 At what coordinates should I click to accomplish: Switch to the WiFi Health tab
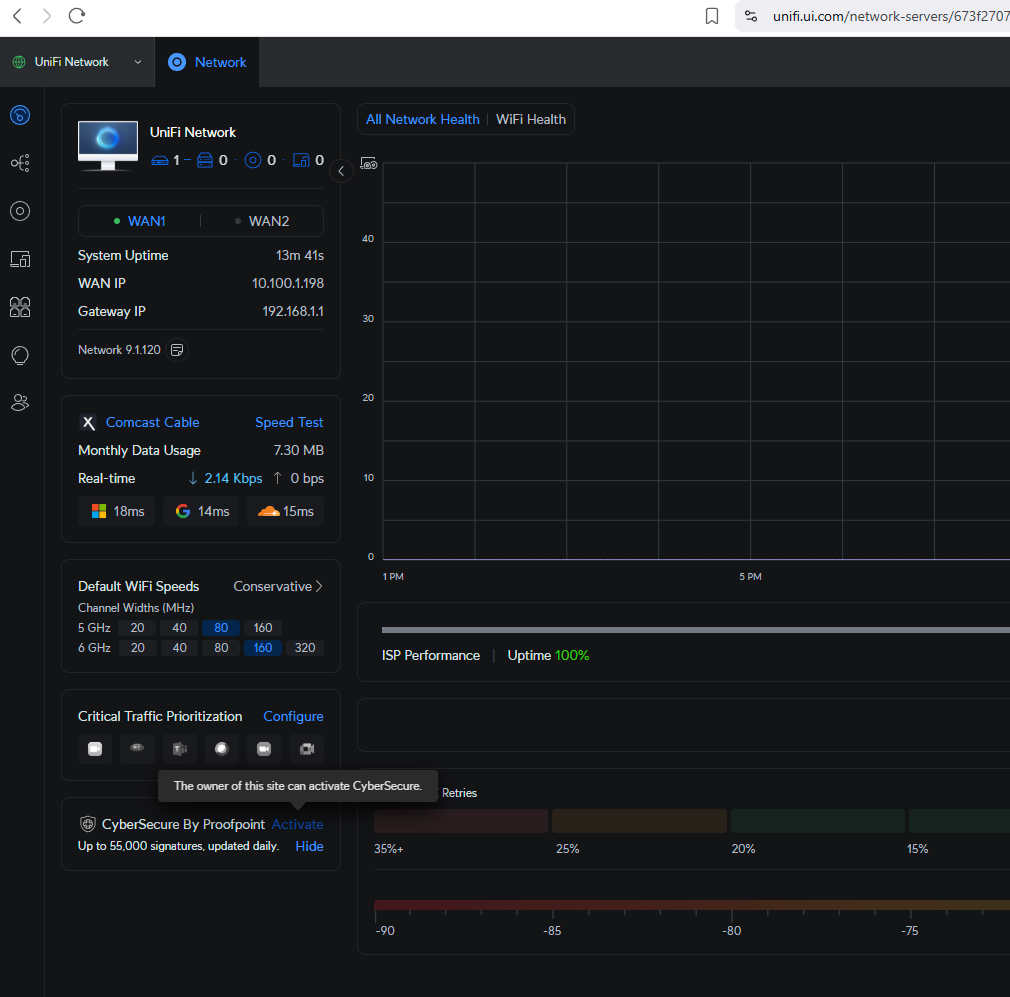coord(531,119)
